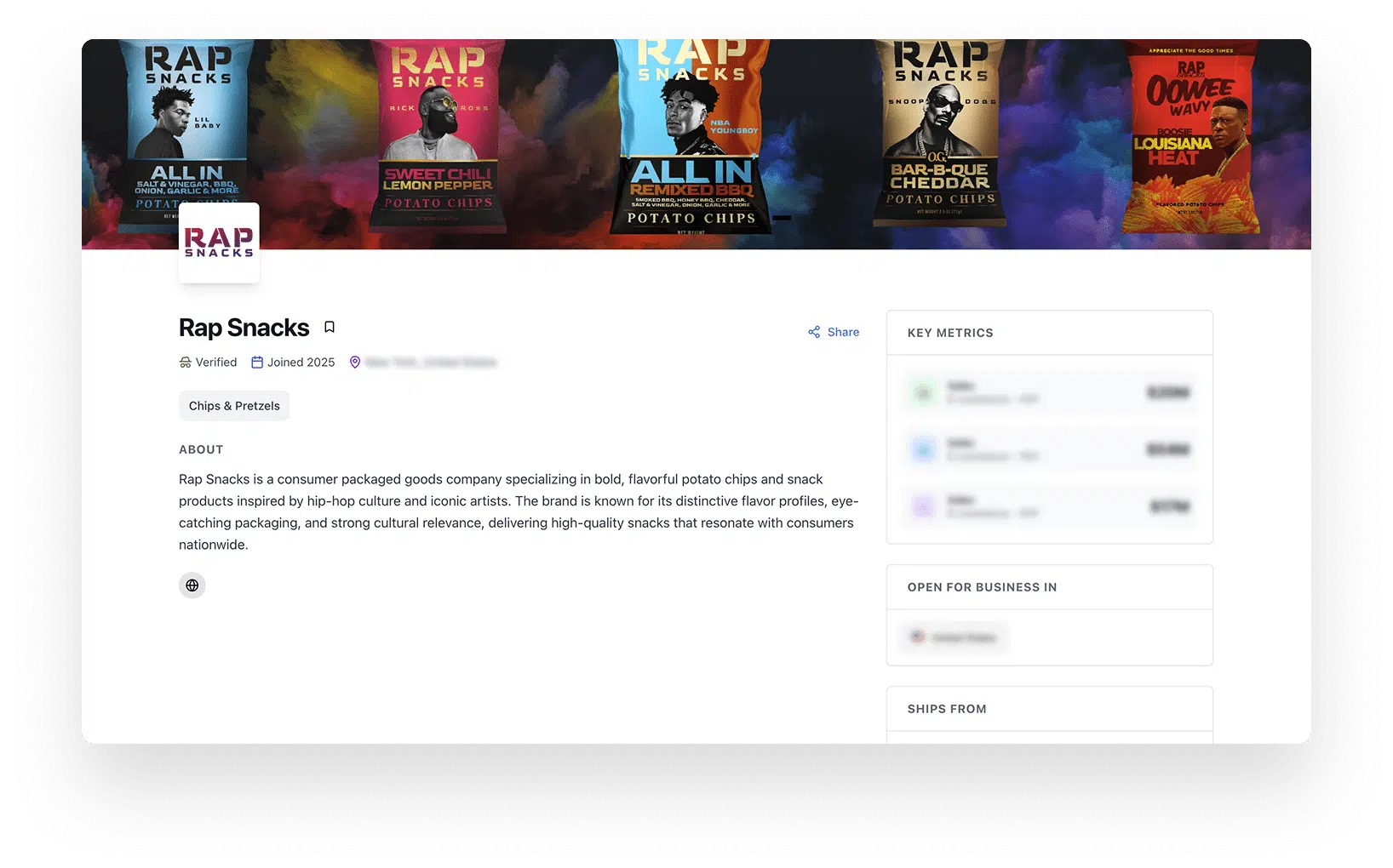Open the Rap Snacks logo thumbnail

point(218,242)
